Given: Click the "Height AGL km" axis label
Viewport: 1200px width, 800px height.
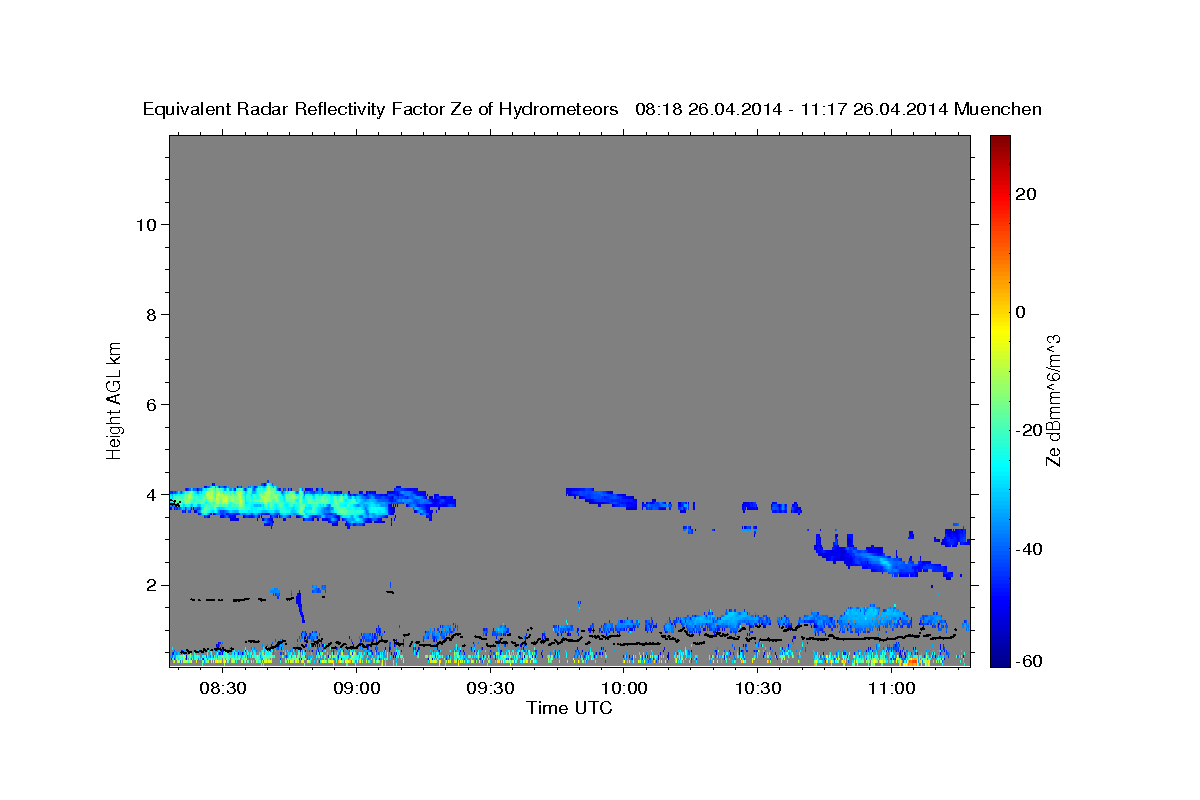Looking at the screenshot, I should 114,399.
